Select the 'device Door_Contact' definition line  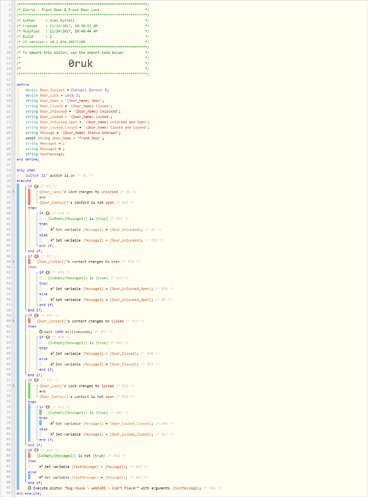(x=67, y=90)
